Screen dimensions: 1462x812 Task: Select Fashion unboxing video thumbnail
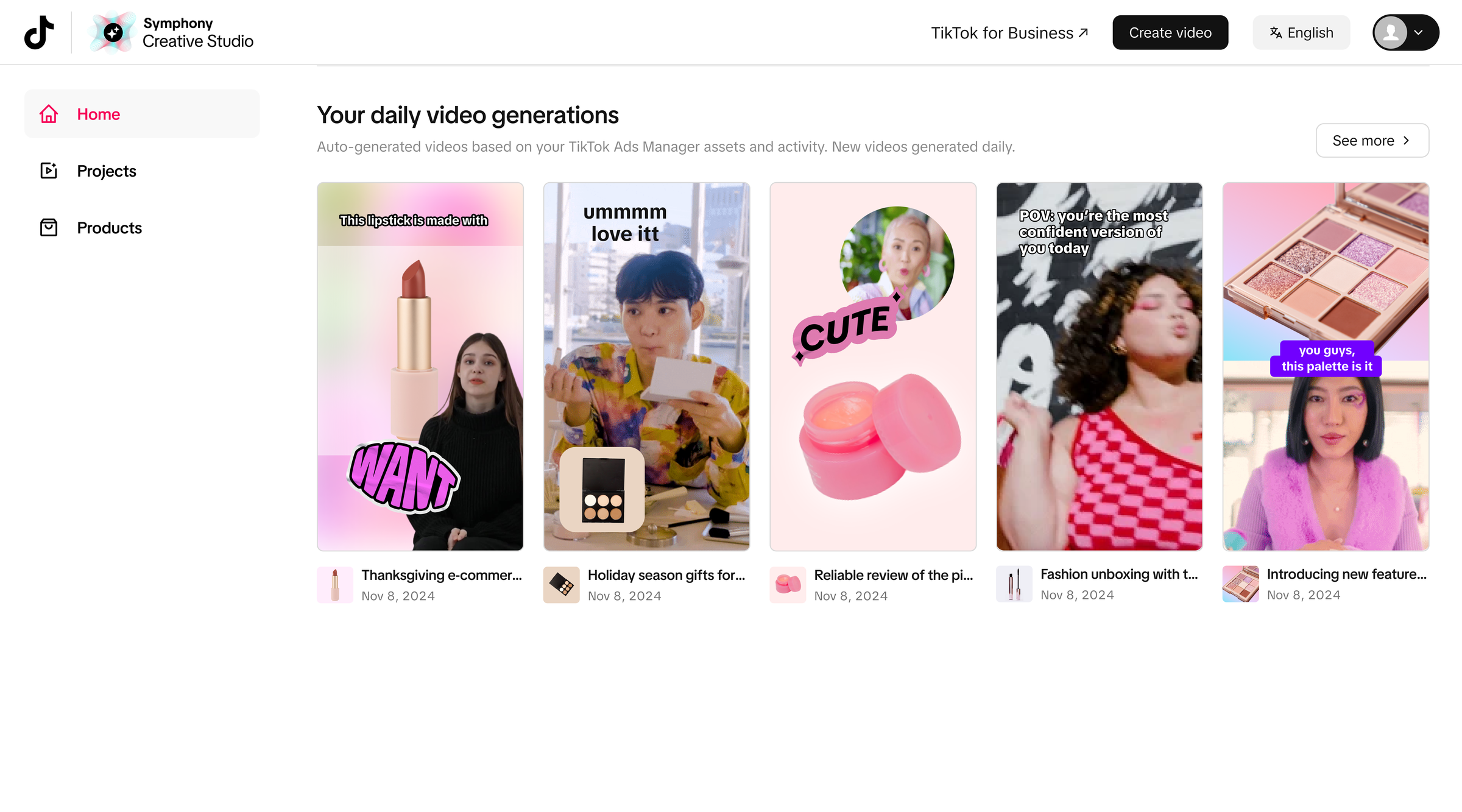1099,366
